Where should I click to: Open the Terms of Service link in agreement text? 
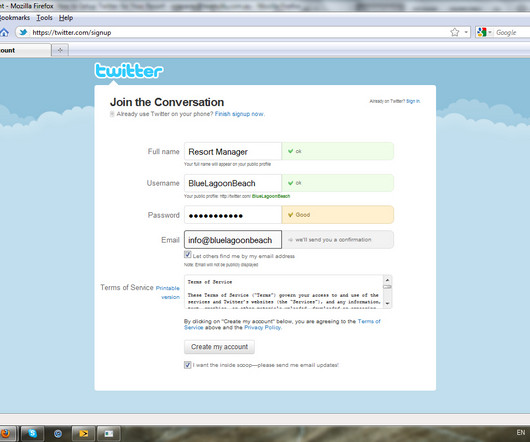282,324
